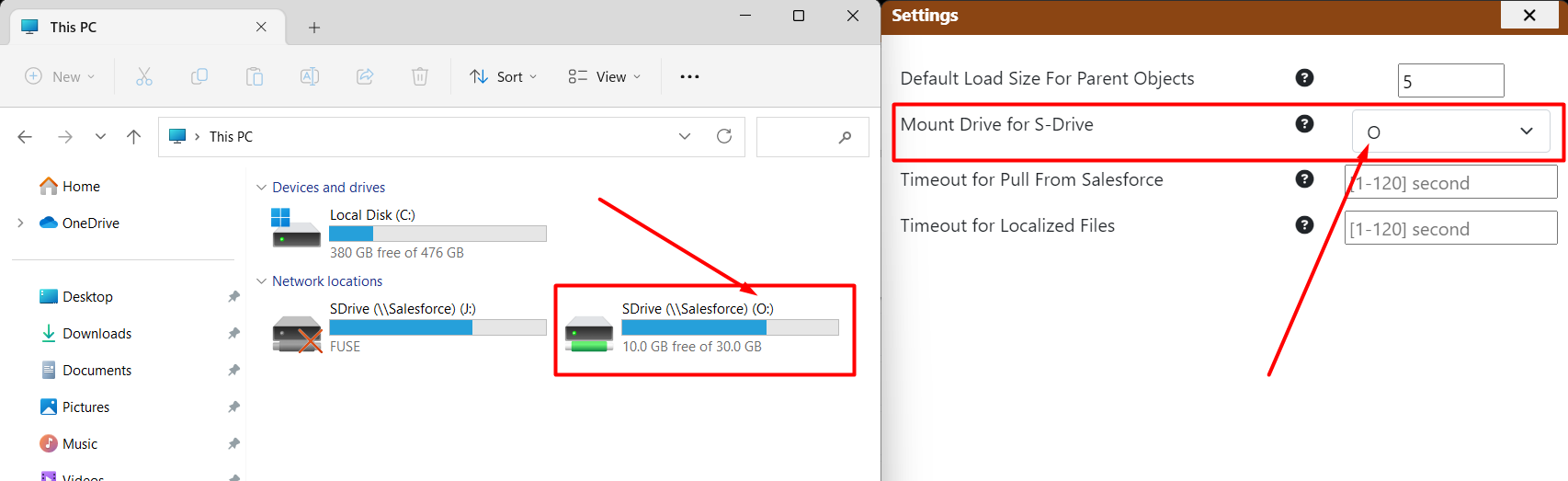Screen dimensions: 1568x481
Task: Click the Copy icon in toolbar
Action: pos(199,76)
